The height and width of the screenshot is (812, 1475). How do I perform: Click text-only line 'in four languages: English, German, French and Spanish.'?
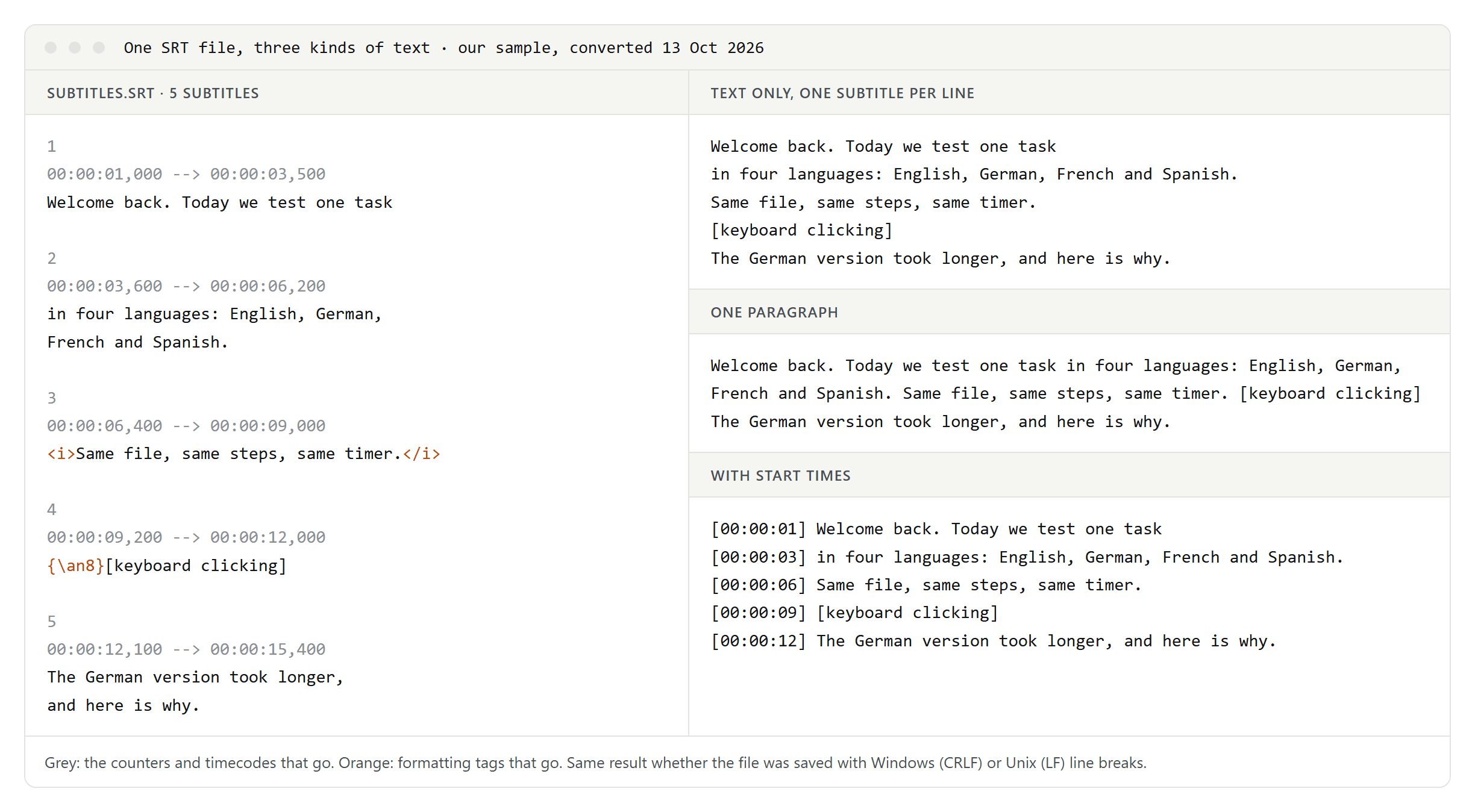point(974,174)
